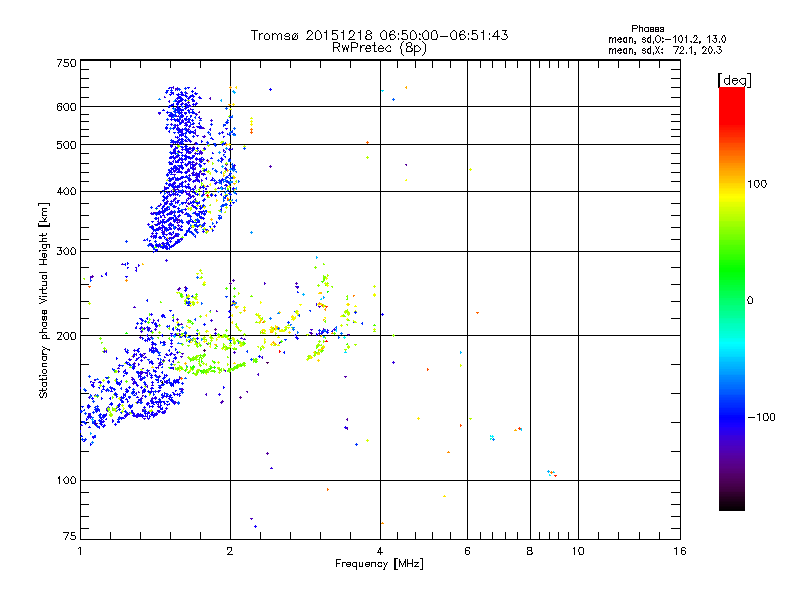Click the x-axis "8" tick label
This screenshot has width=800, height=600.
pos(530,551)
